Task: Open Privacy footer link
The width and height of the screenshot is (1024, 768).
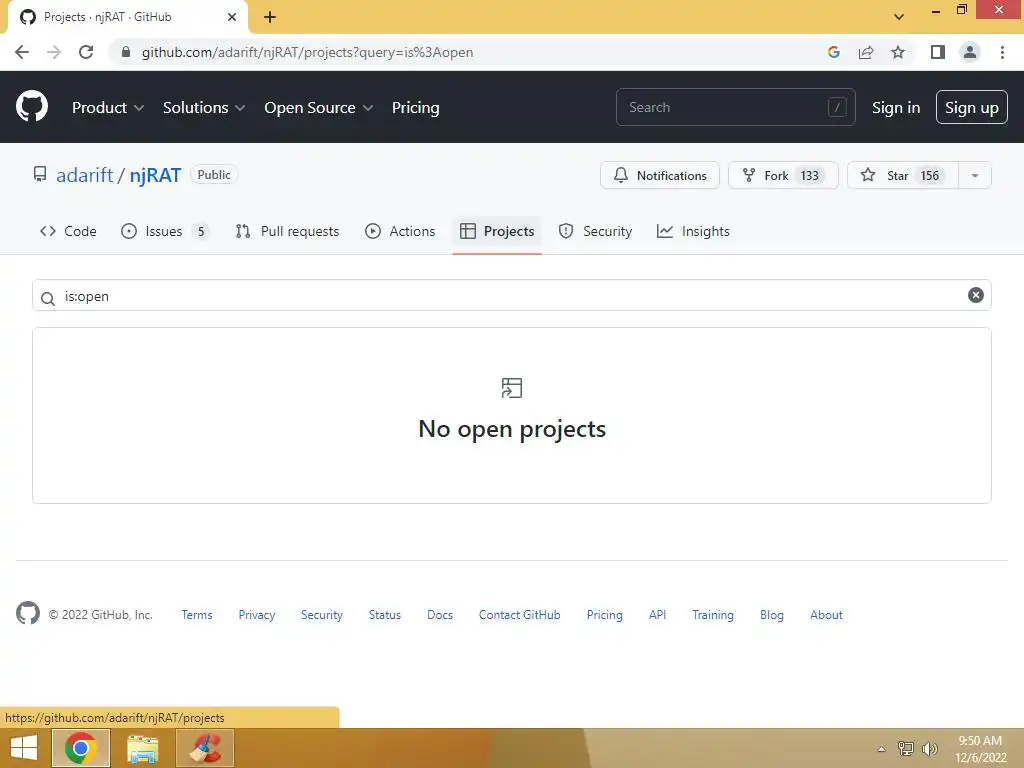Action: [257, 615]
